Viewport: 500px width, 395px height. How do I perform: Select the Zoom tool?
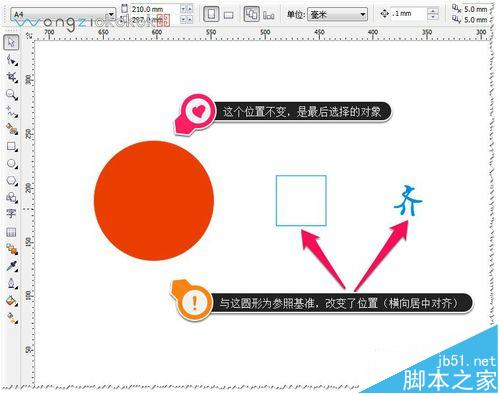click(12, 95)
